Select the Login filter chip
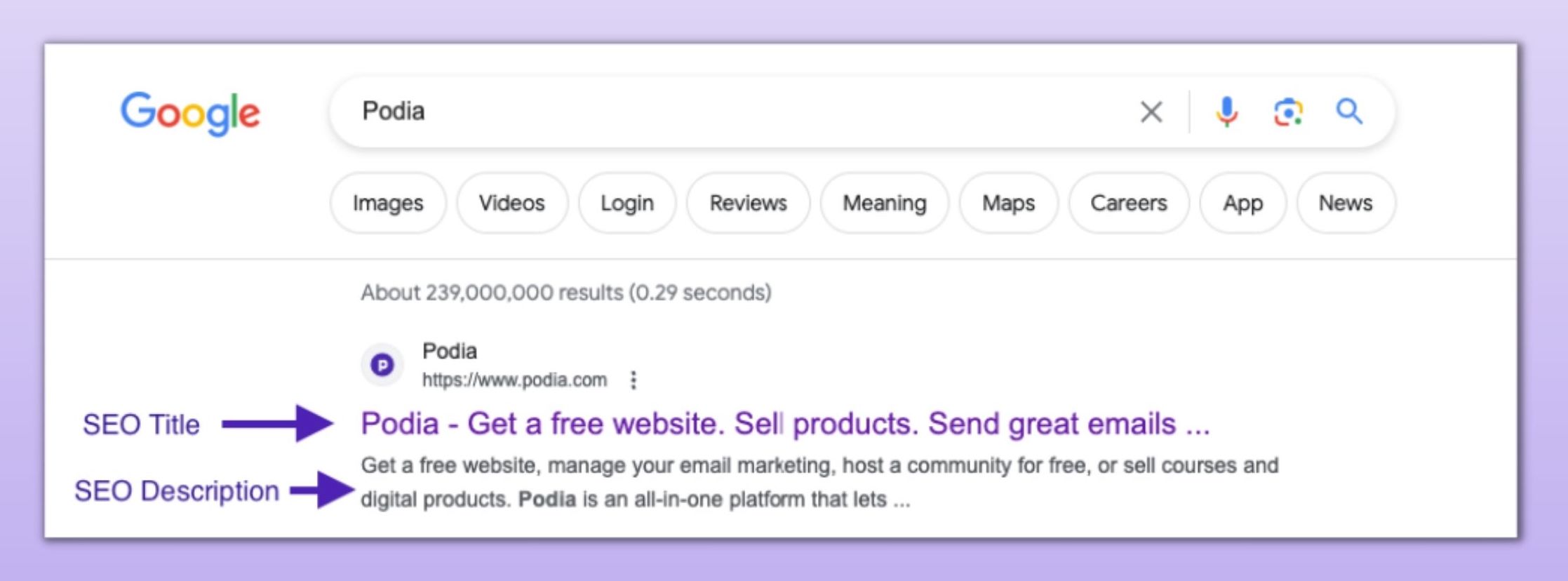Image resolution: width=1568 pixels, height=581 pixels. [x=626, y=203]
